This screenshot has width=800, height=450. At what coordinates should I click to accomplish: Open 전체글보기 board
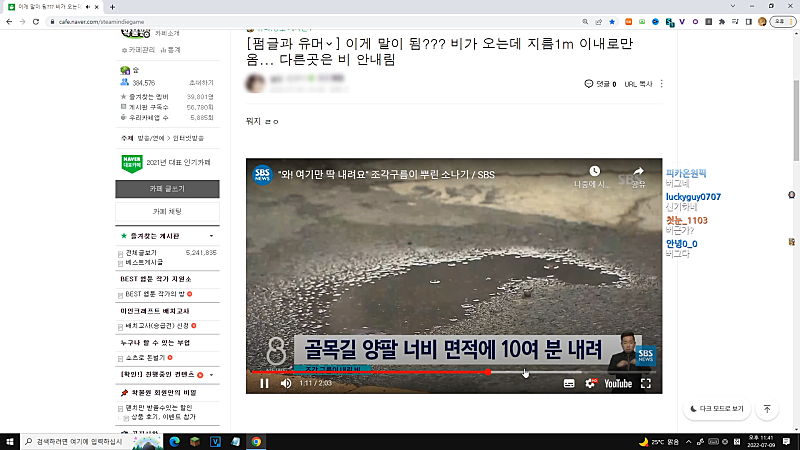pyautogui.click(x=141, y=253)
